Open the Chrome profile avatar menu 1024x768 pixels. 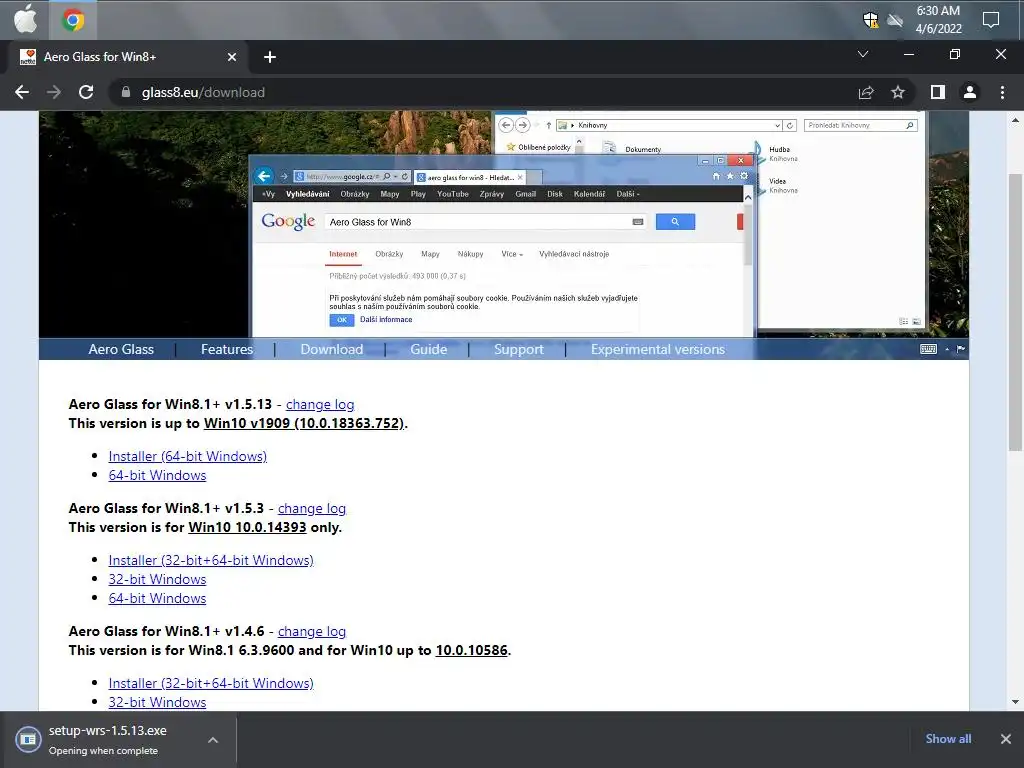click(970, 92)
